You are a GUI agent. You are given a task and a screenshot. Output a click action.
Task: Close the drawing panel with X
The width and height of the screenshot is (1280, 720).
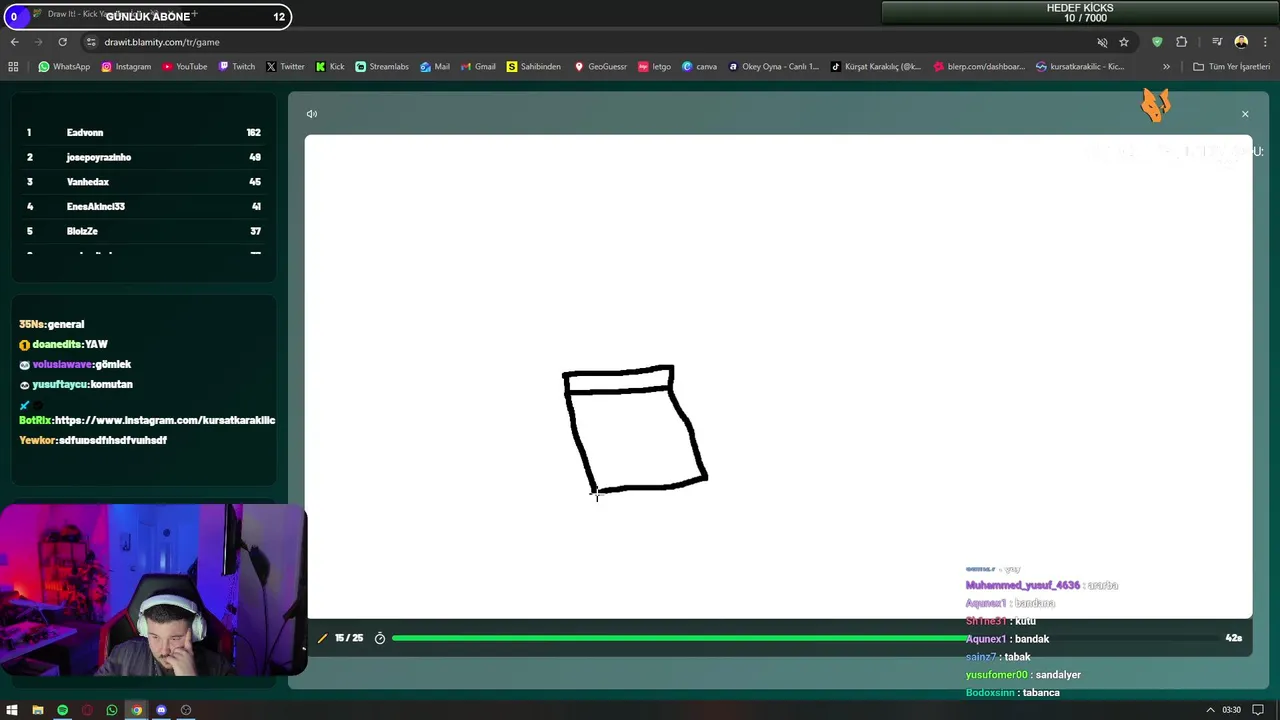pyautogui.click(x=1245, y=114)
